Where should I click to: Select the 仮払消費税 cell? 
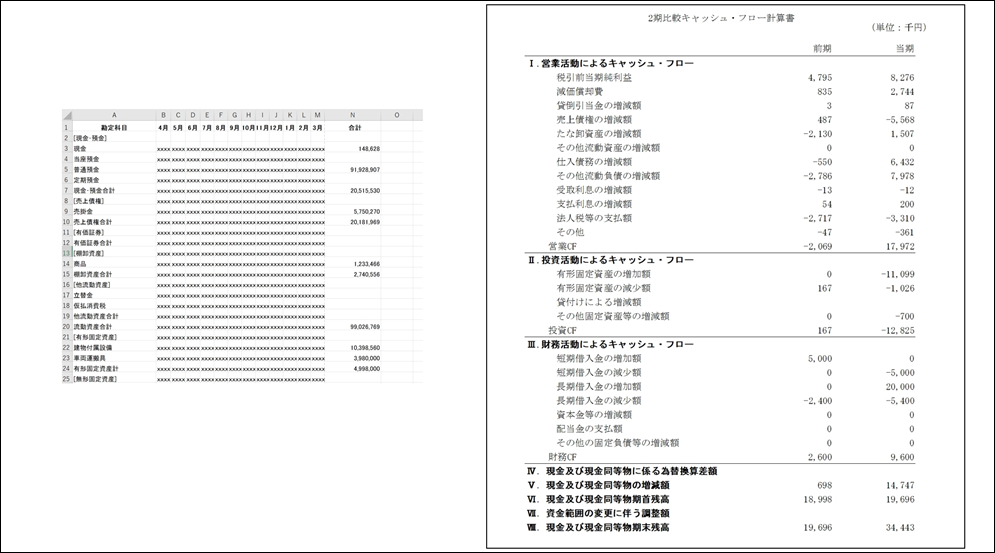click(x=114, y=305)
